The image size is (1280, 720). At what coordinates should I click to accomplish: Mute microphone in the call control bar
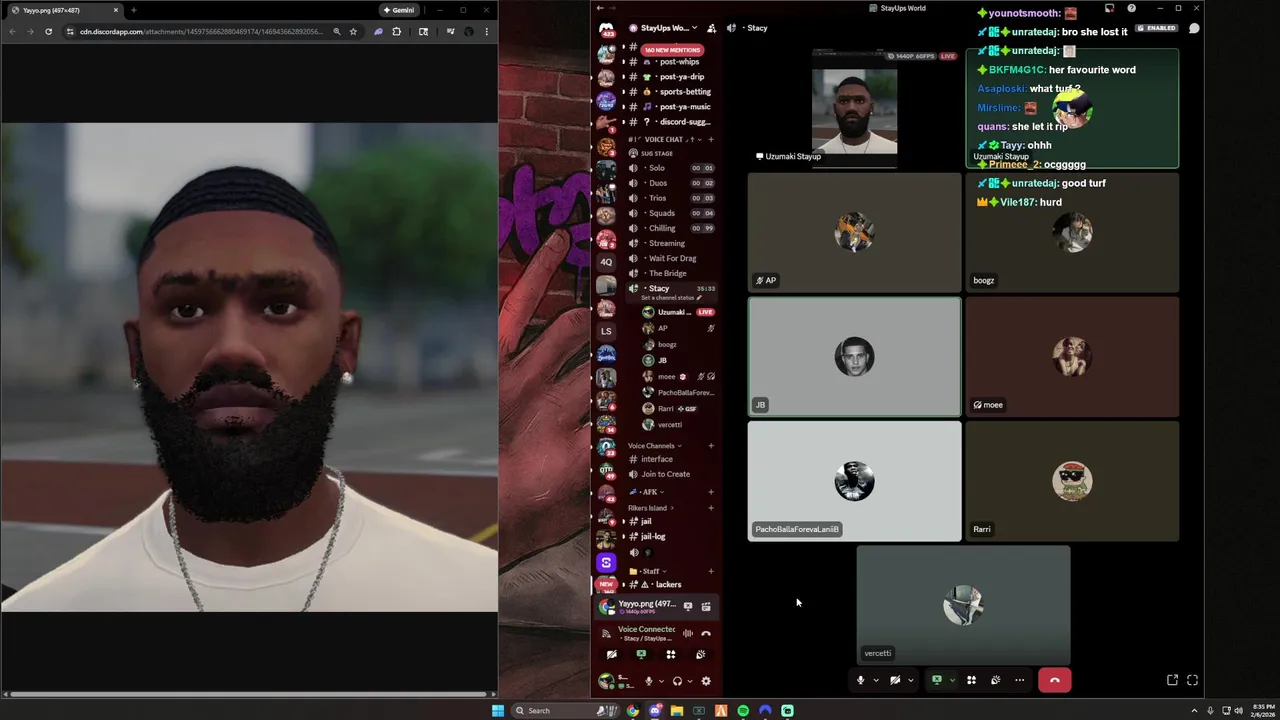860,680
